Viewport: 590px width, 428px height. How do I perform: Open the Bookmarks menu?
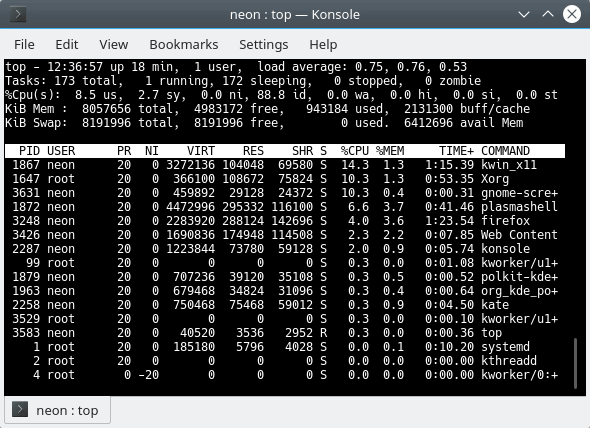pos(184,44)
